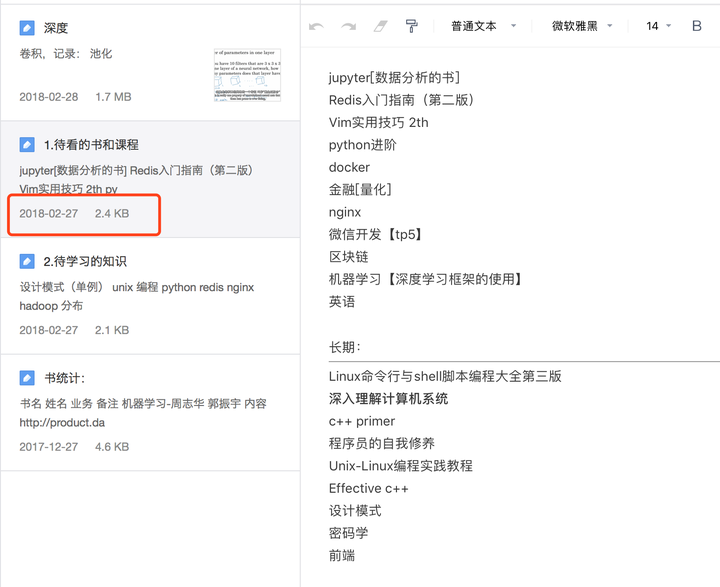Open the 普通文本 paragraph style dropdown
Viewport: 720px width, 587px height.
(x=484, y=27)
